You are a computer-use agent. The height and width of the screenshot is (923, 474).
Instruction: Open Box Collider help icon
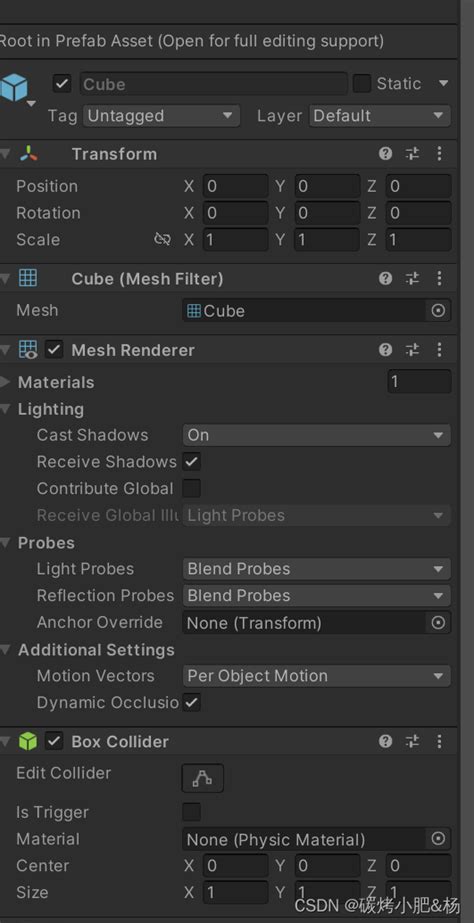[385, 742]
